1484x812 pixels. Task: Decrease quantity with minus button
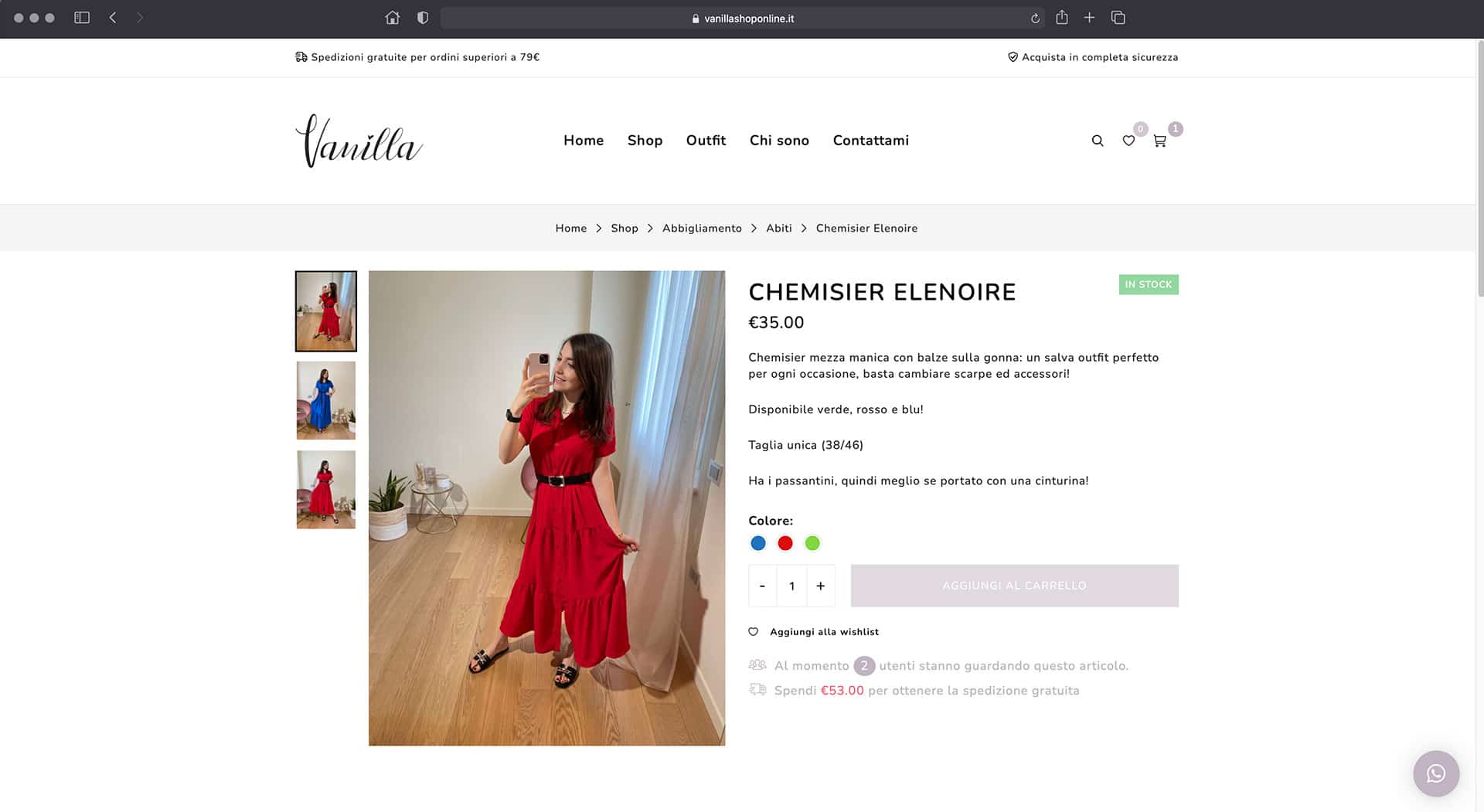762,586
